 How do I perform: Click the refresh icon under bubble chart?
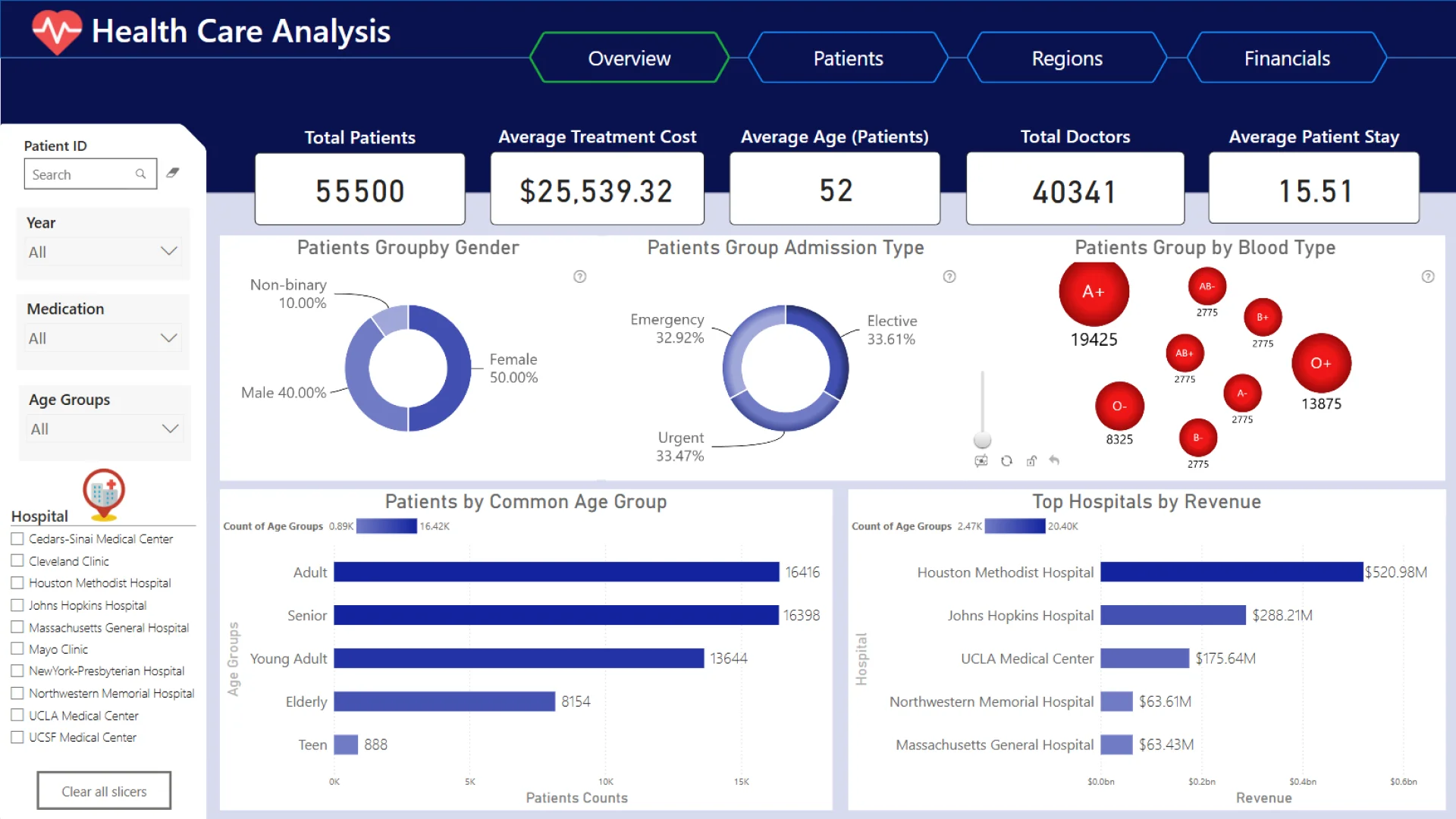pos(1006,461)
